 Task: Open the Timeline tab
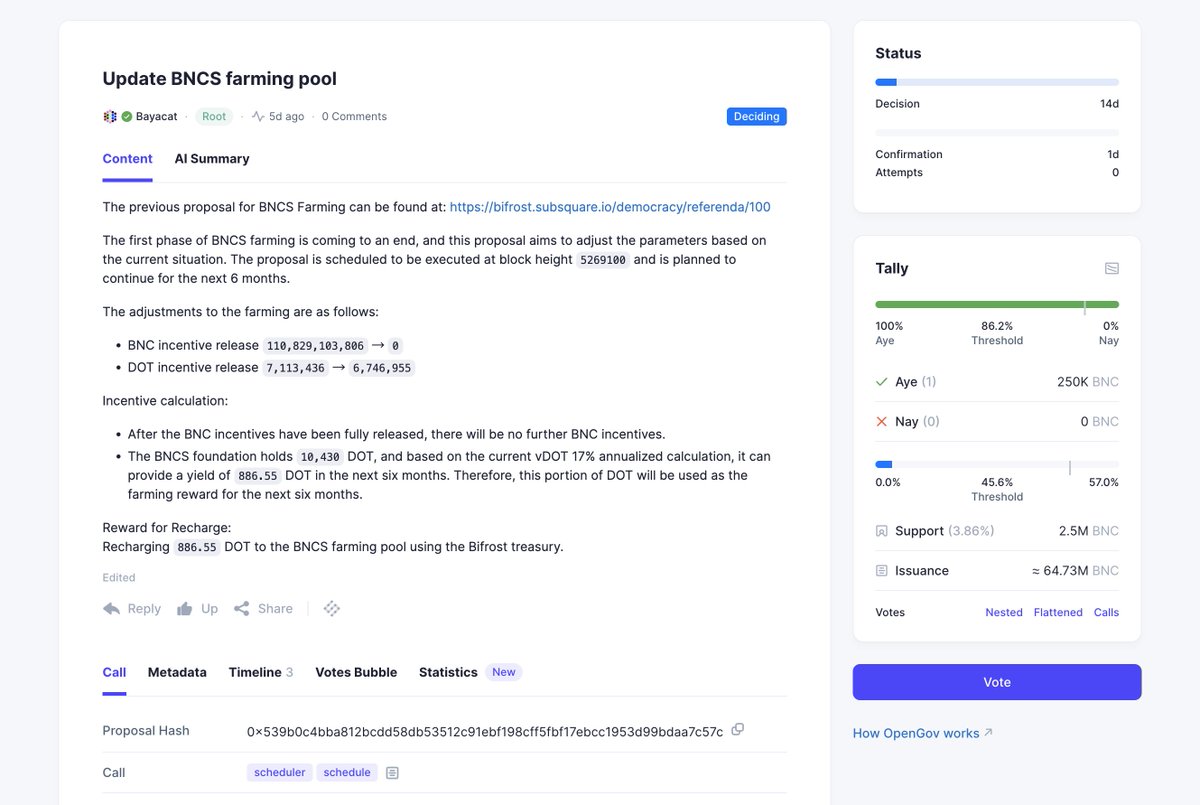click(x=261, y=672)
